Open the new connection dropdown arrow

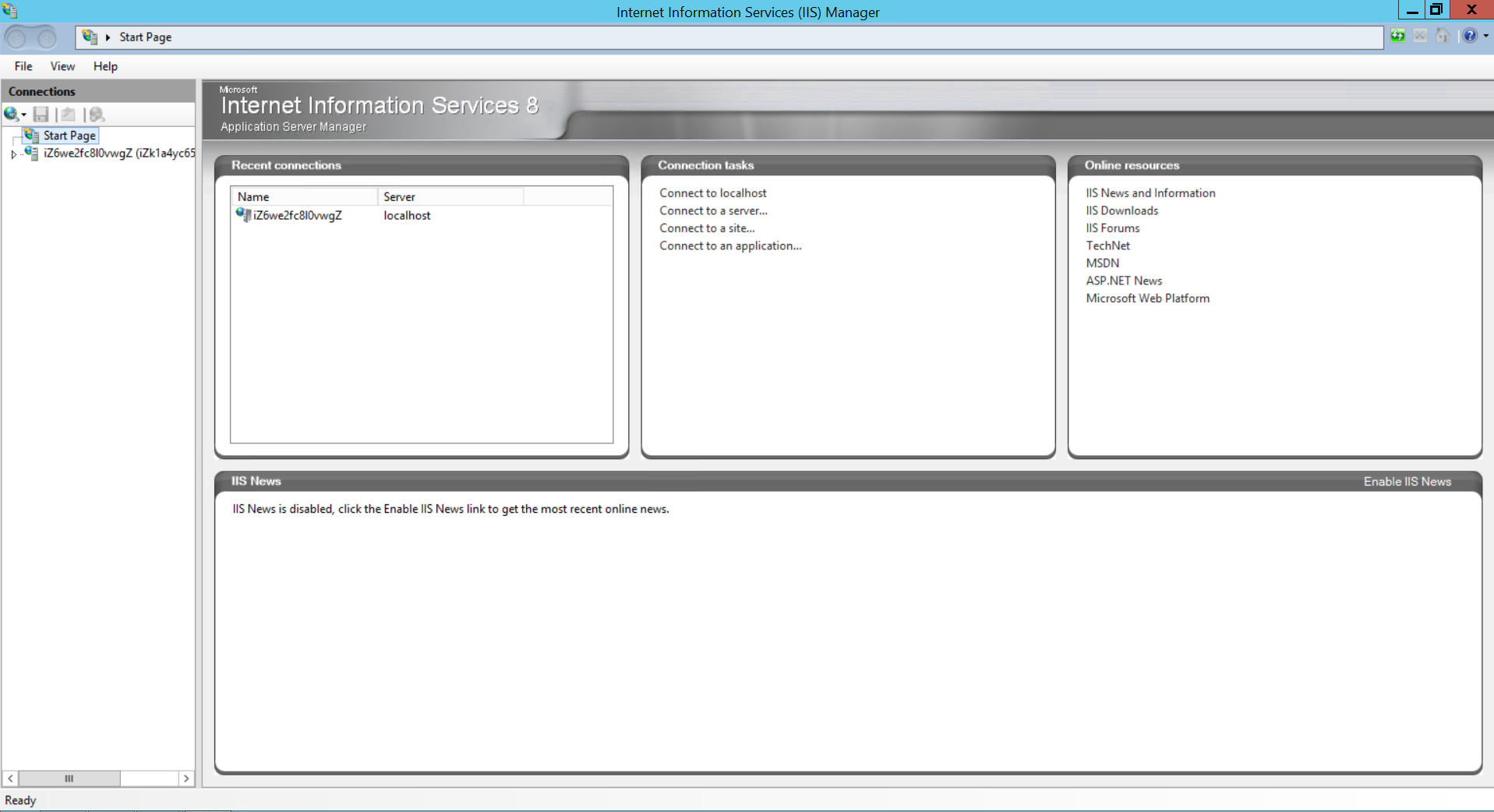tap(24, 115)
